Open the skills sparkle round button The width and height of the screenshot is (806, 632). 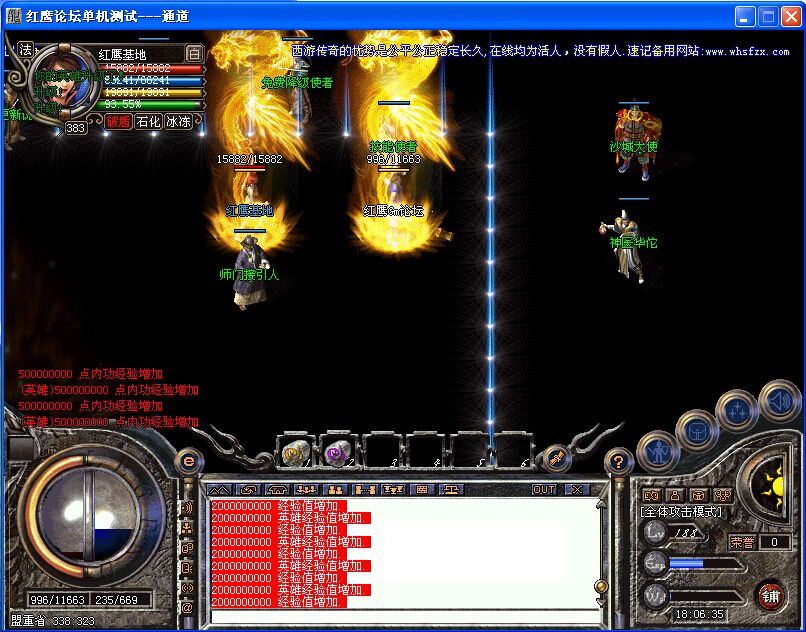point(737,411)
